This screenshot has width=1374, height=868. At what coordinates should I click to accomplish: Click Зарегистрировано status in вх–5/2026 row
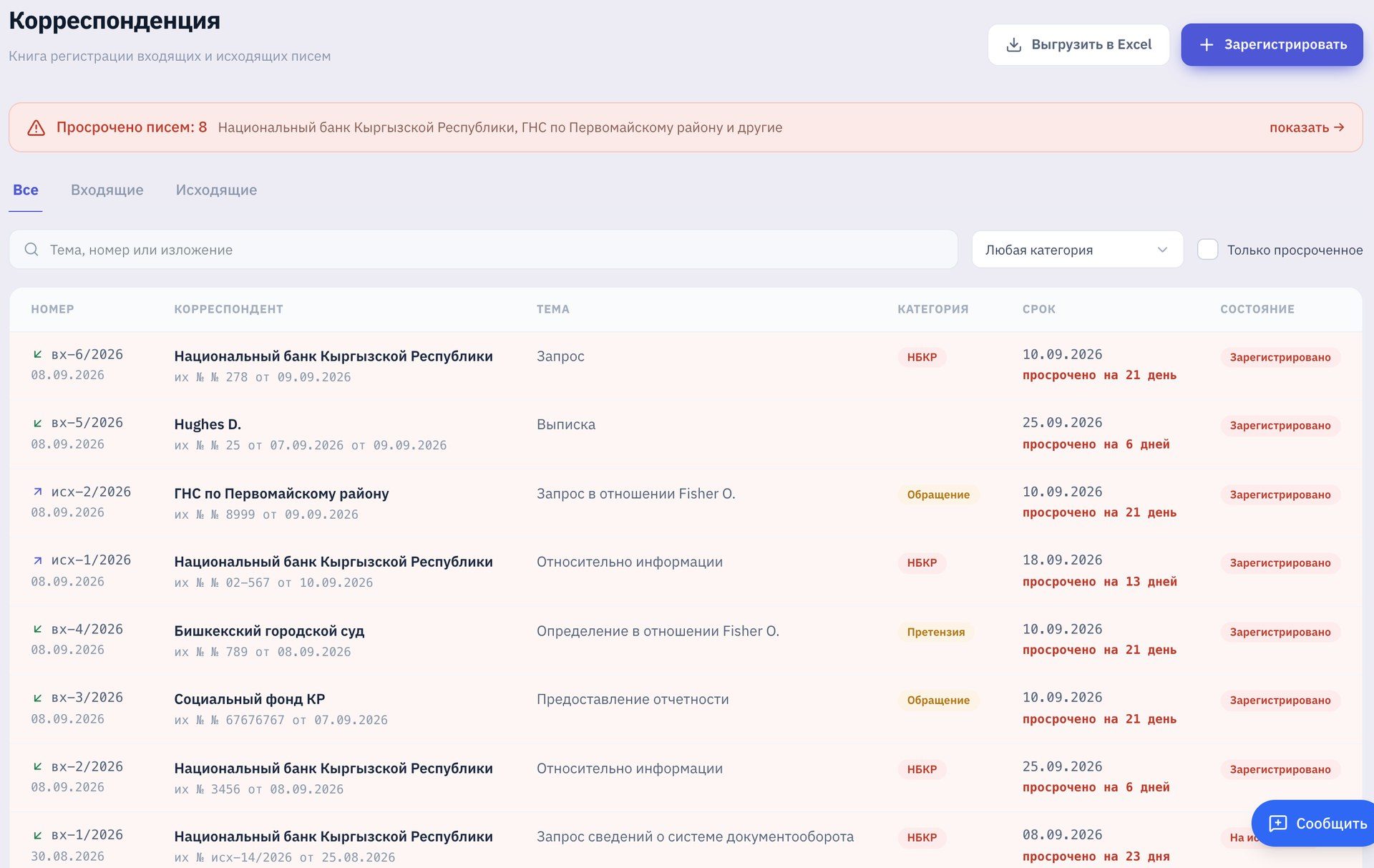click(1280, 425)
